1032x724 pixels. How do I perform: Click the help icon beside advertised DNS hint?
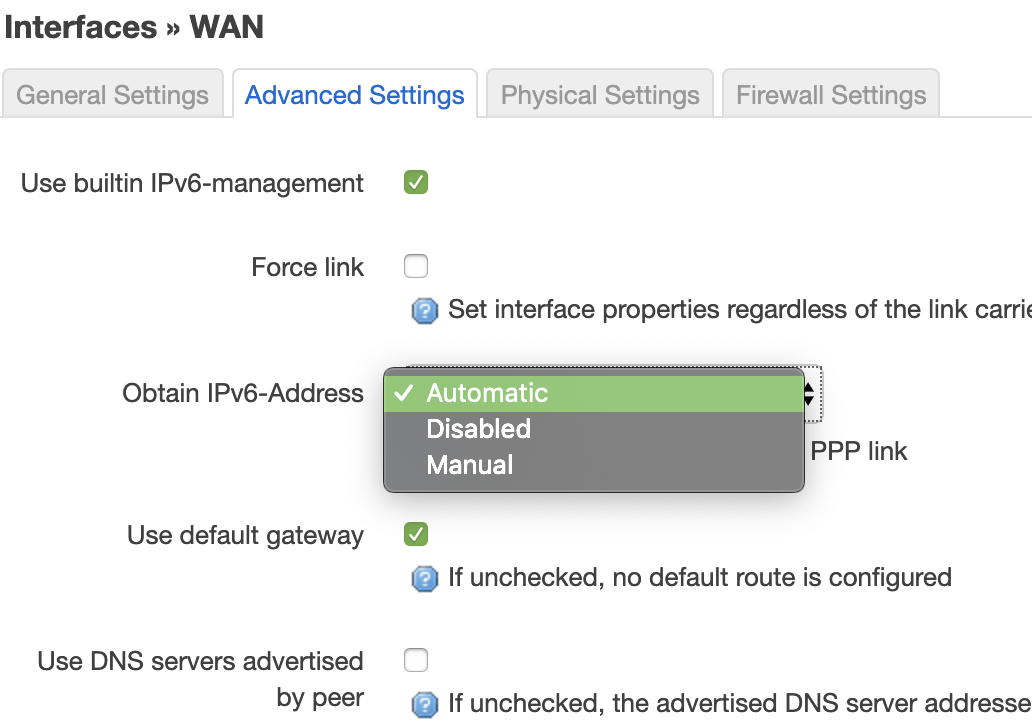point(425,705)
